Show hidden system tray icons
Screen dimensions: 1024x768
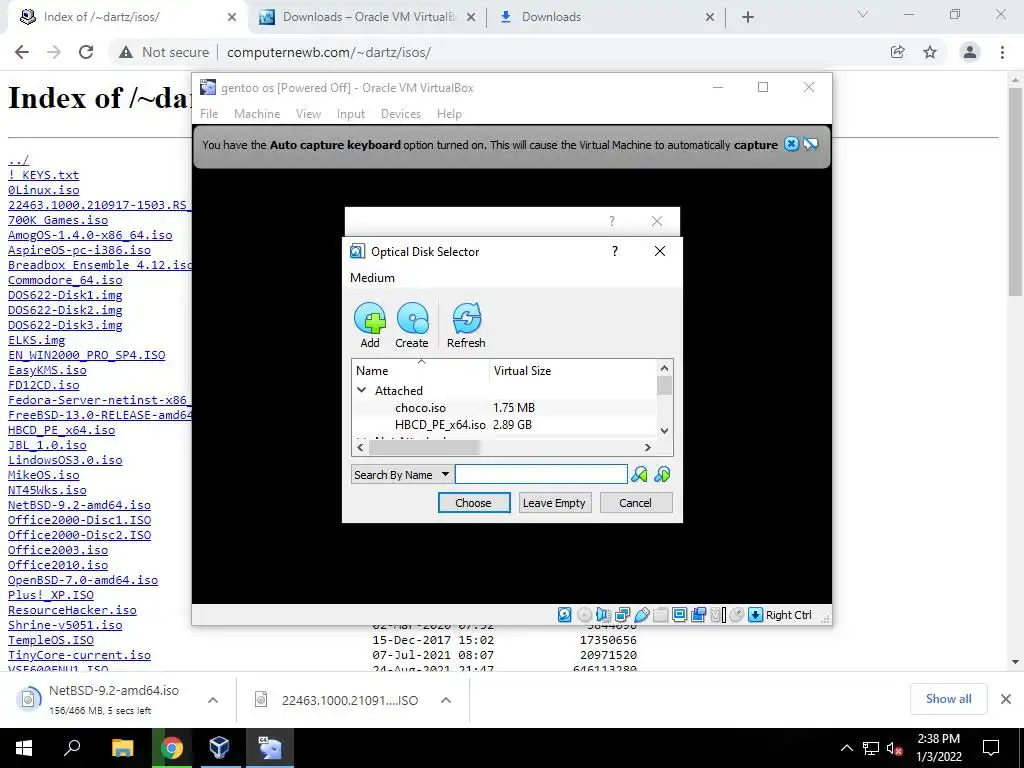(x=846, y=748)
